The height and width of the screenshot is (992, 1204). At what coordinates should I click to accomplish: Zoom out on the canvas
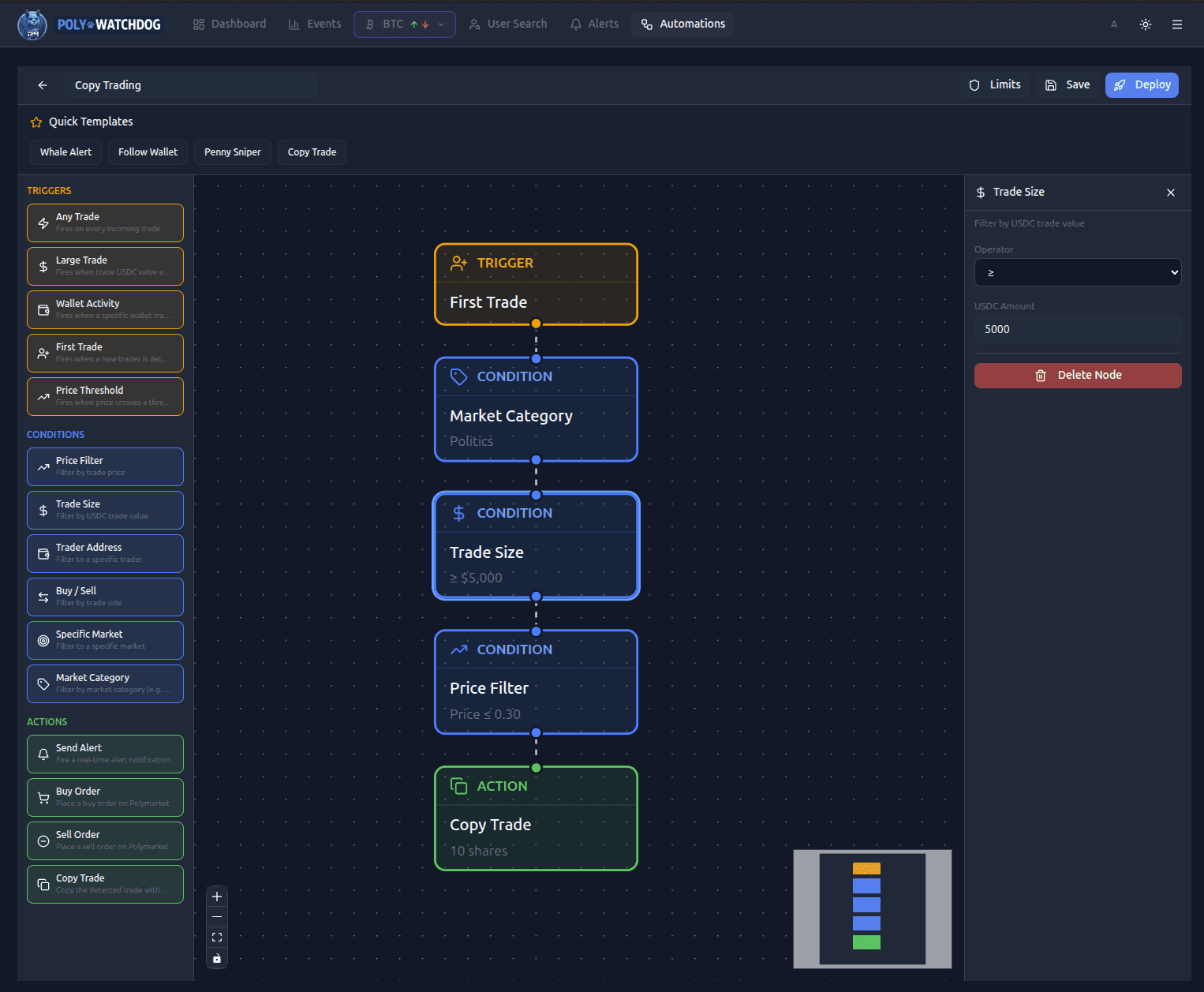(217, 917)
